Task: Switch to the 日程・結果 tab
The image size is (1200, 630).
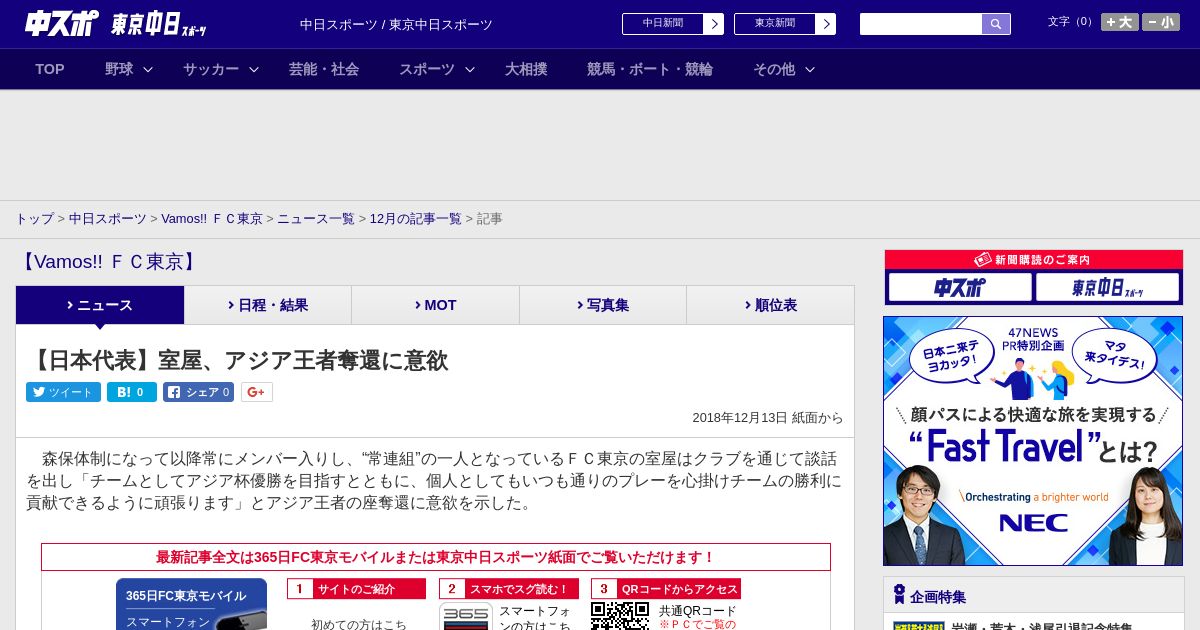Action: coord(268,305)
